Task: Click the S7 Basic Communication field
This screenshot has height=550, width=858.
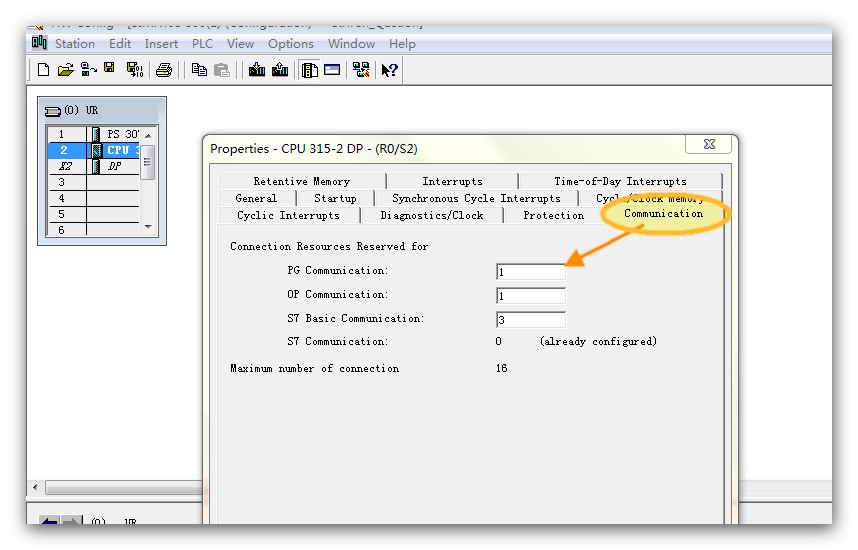Action: (x=530, y=320)
